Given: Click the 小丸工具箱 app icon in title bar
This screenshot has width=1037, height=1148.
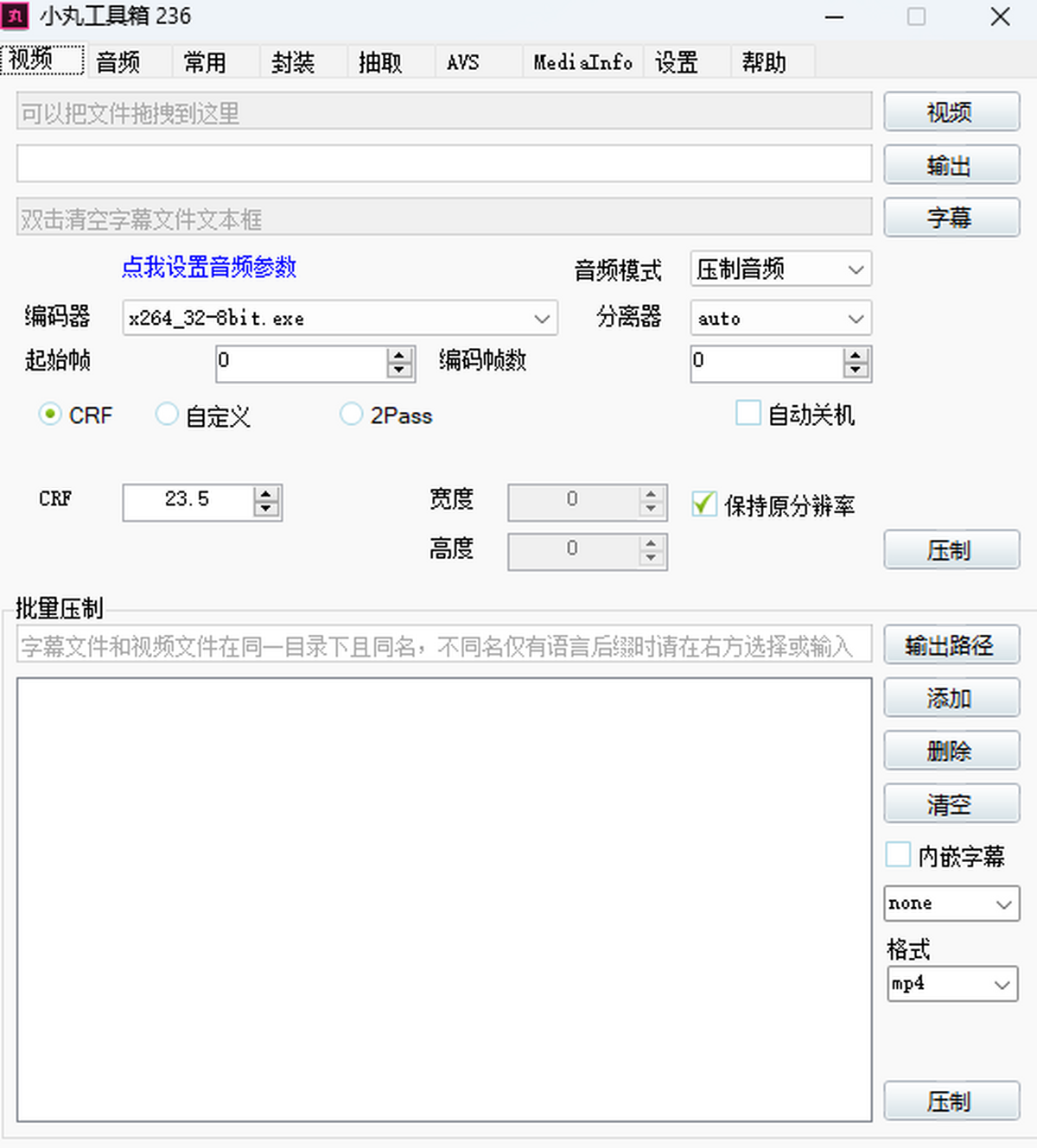Looking at the screenshot, I should pos(16,16).
